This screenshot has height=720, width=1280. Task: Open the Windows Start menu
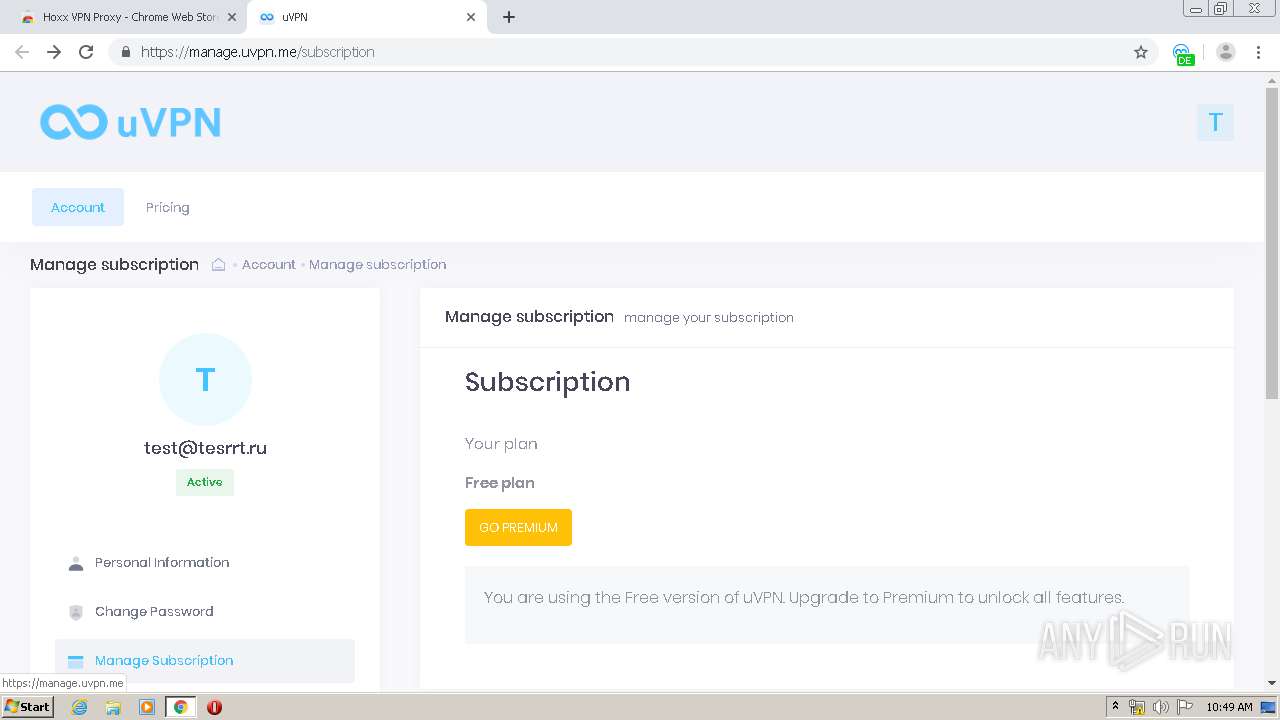pos(27,706)
